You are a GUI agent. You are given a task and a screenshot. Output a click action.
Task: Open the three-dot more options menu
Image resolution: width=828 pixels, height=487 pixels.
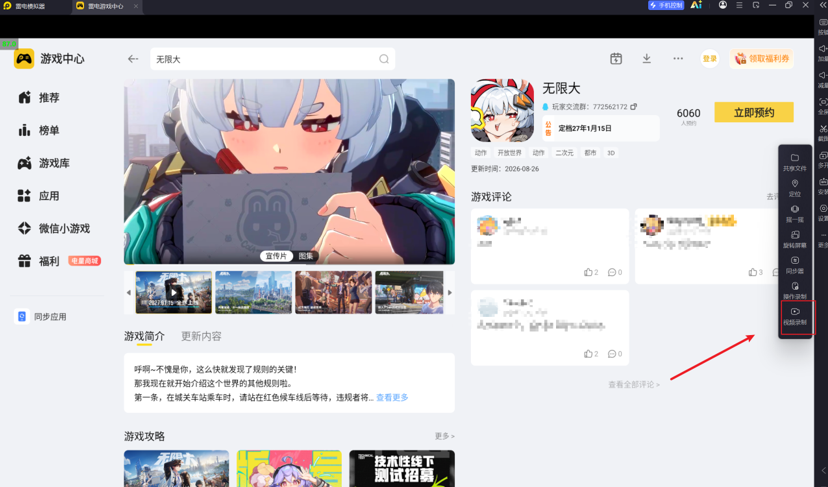coord(678,59)
